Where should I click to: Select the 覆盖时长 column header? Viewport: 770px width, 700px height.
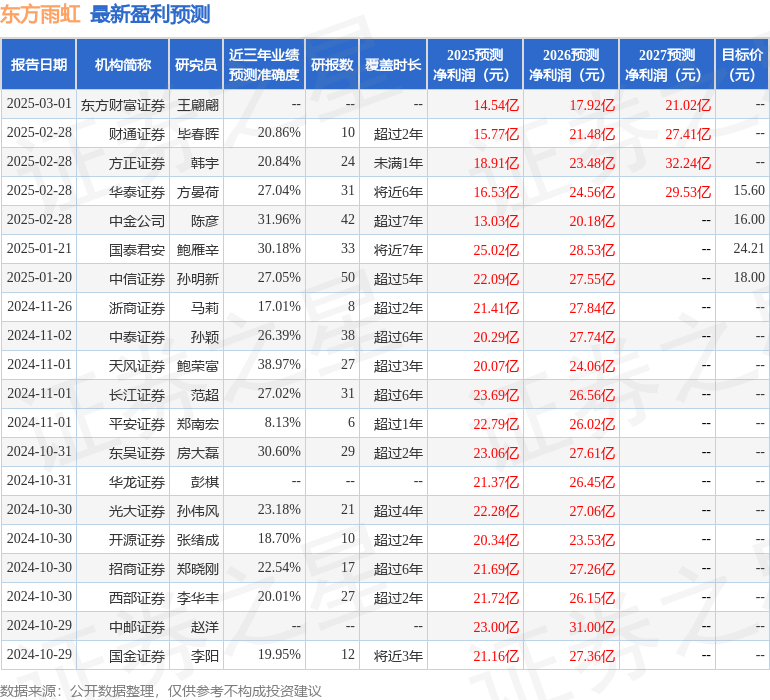pos(393,64)
